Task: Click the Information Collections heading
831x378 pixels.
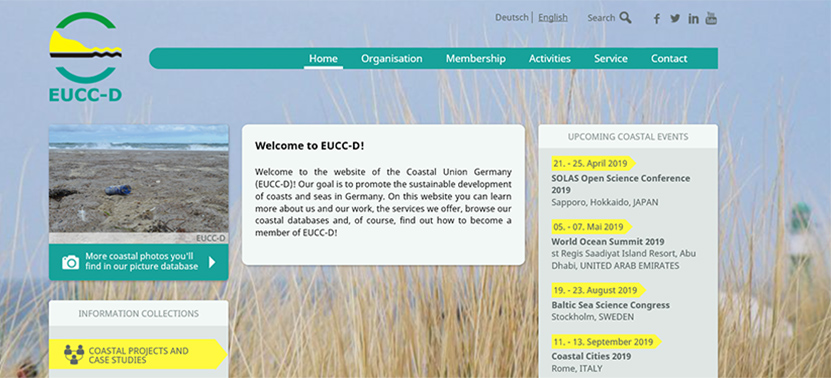Action: (x=139, y=314)
